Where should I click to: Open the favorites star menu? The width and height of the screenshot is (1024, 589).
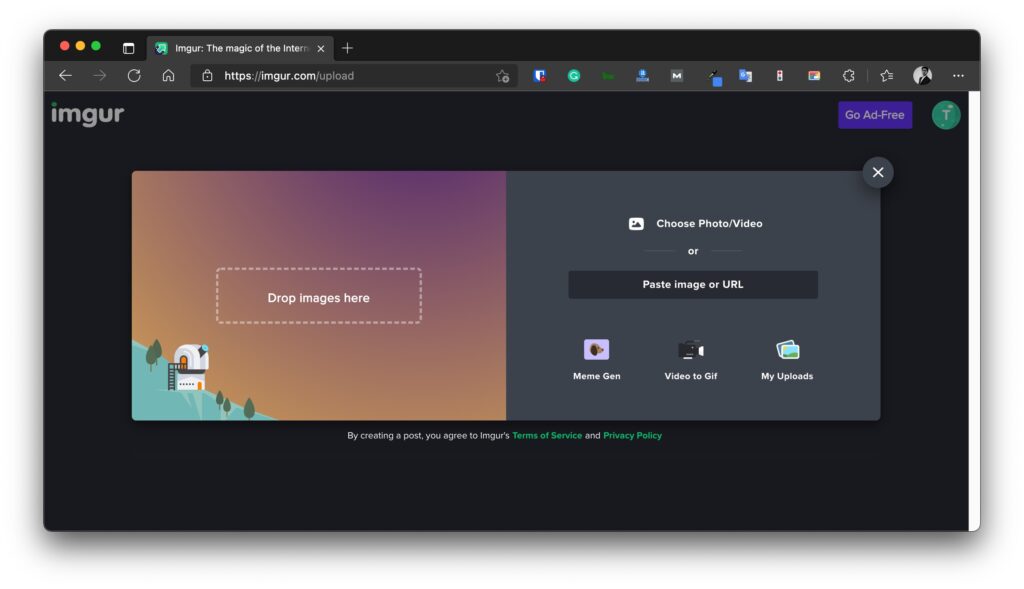coord(885,75)
